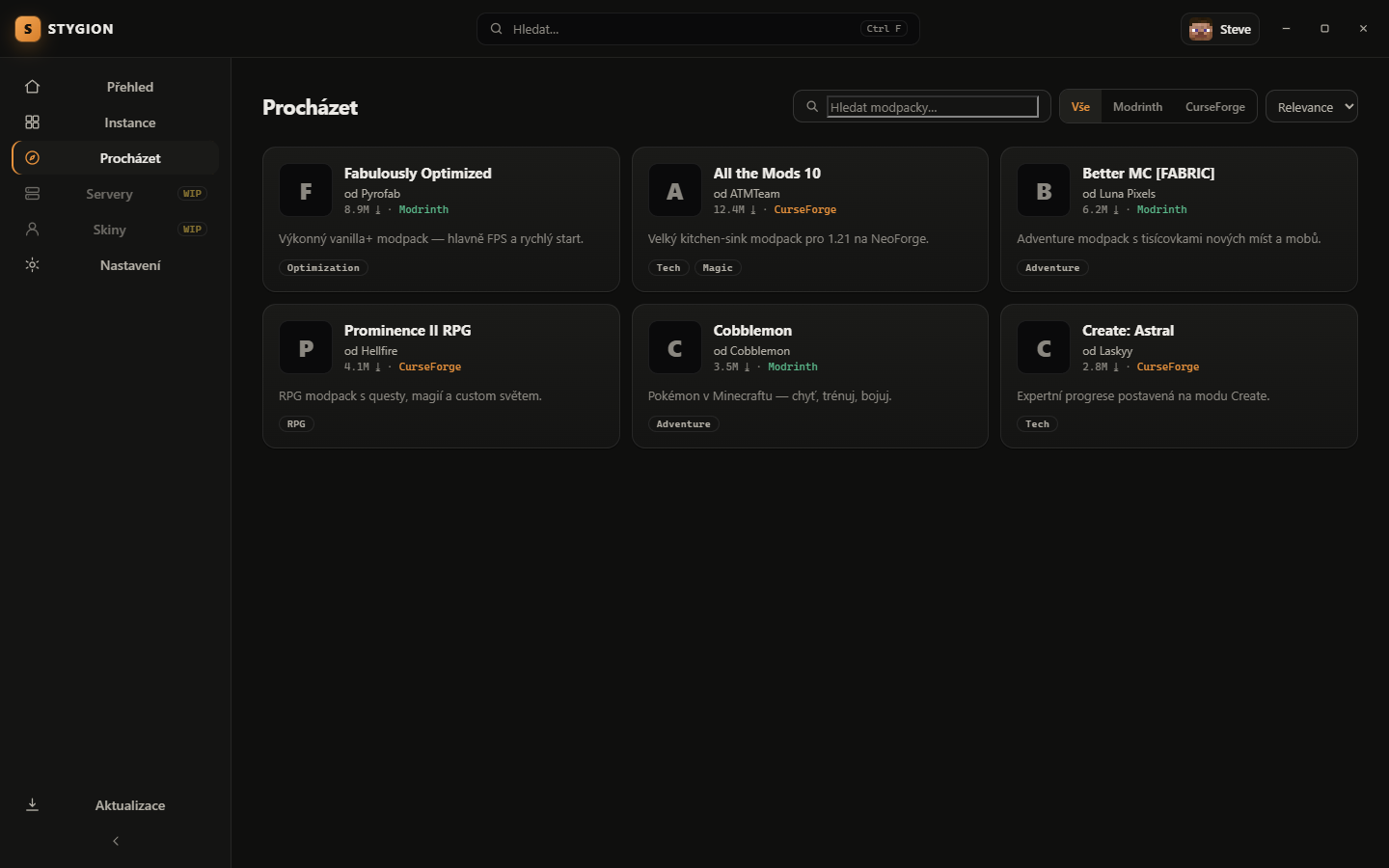Click the Ctrl F shortcut hint
Image resolution: width=1389 pixels, height=868 pixels.
click(x=884, y=29)
